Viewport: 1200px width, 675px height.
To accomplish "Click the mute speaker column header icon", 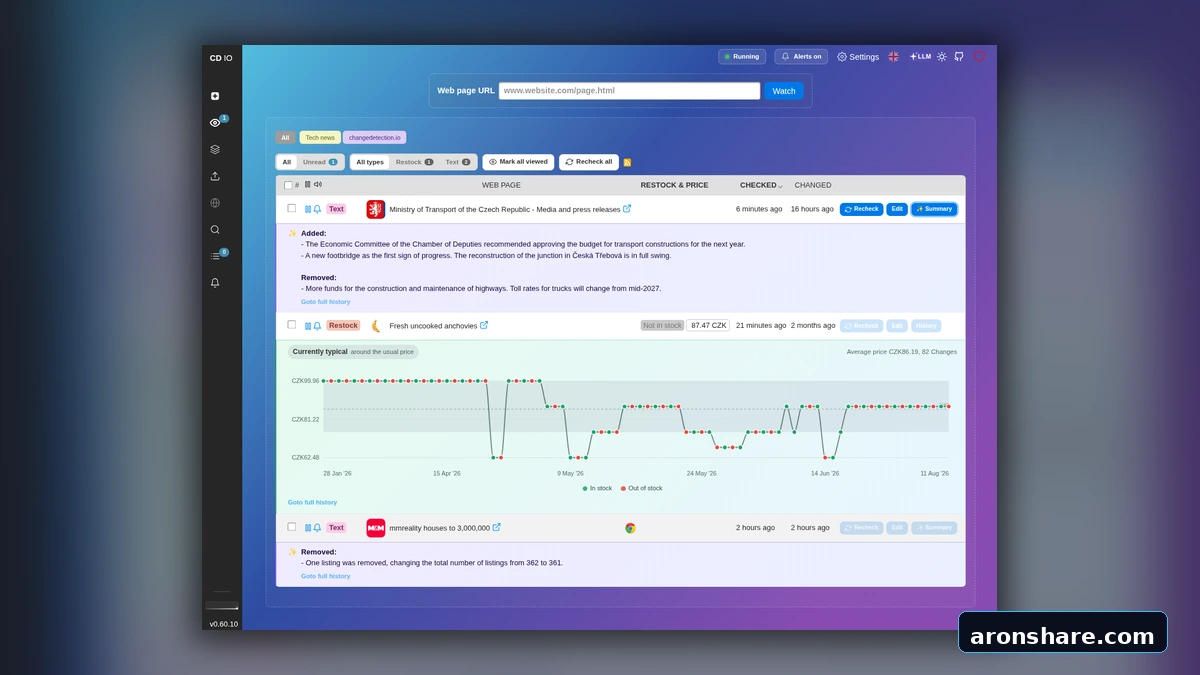I will pyautogui.click(x=318, y=185).
